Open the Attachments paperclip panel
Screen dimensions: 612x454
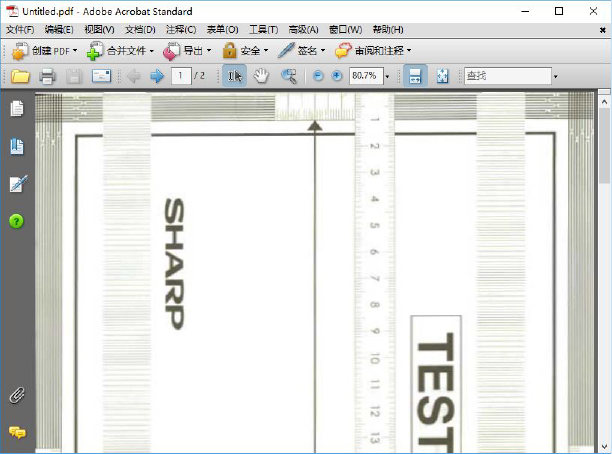(17, 395)
